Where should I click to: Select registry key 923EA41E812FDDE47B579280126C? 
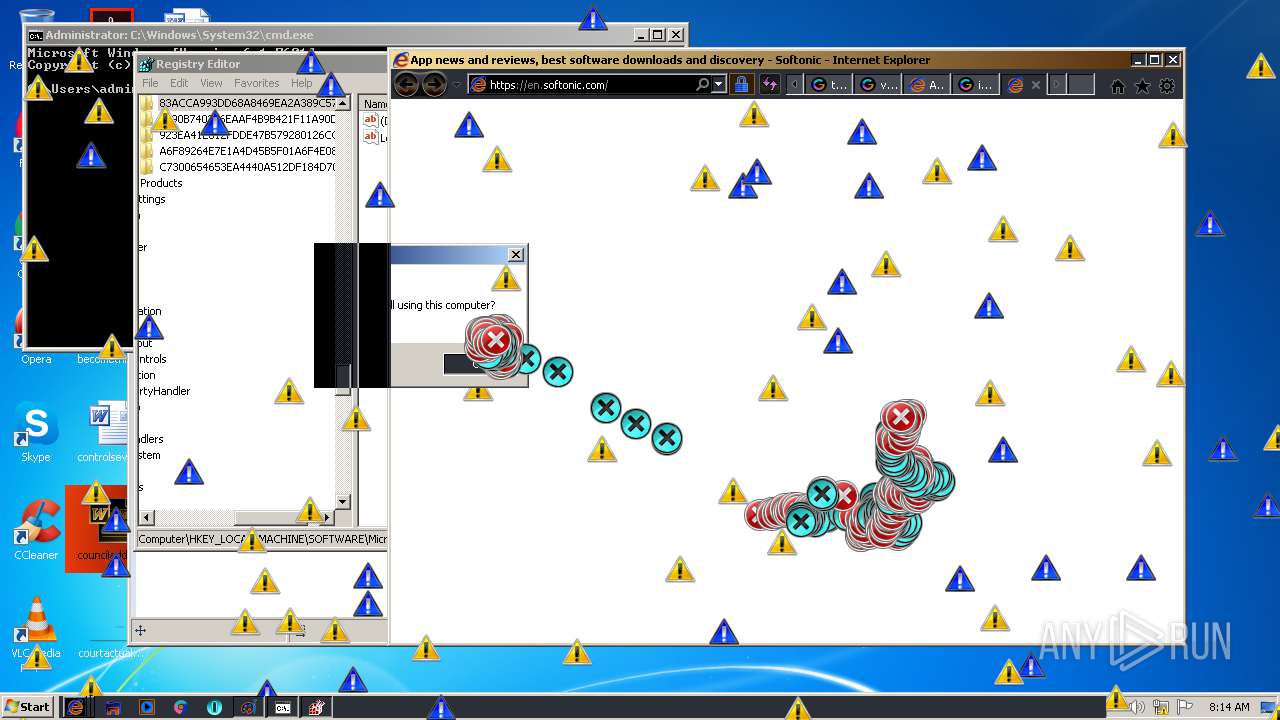click(x=247, y=135)
